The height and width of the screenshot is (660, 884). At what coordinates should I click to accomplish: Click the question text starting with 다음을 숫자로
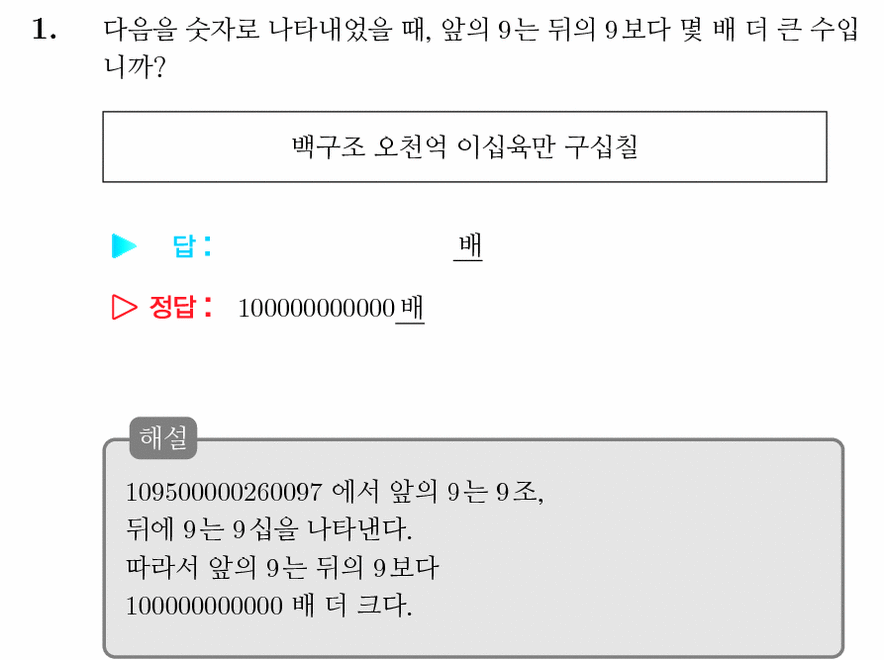click(481, 48)
